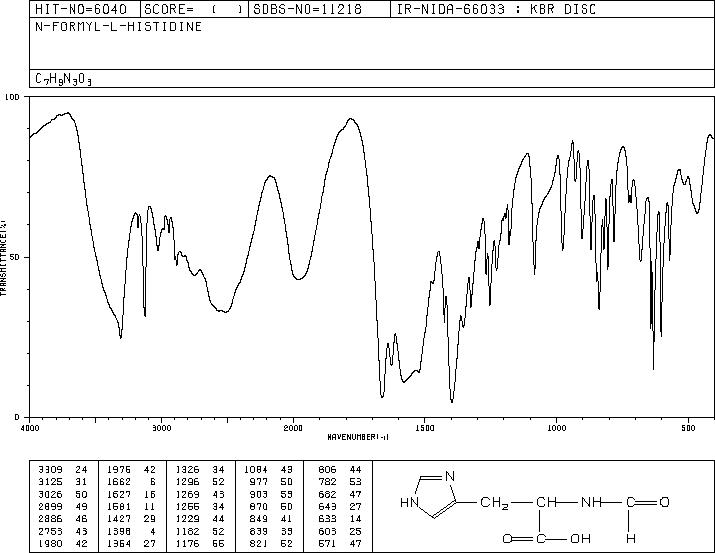
Task: Click the 839 peak table entry
Action: point(272,531)
